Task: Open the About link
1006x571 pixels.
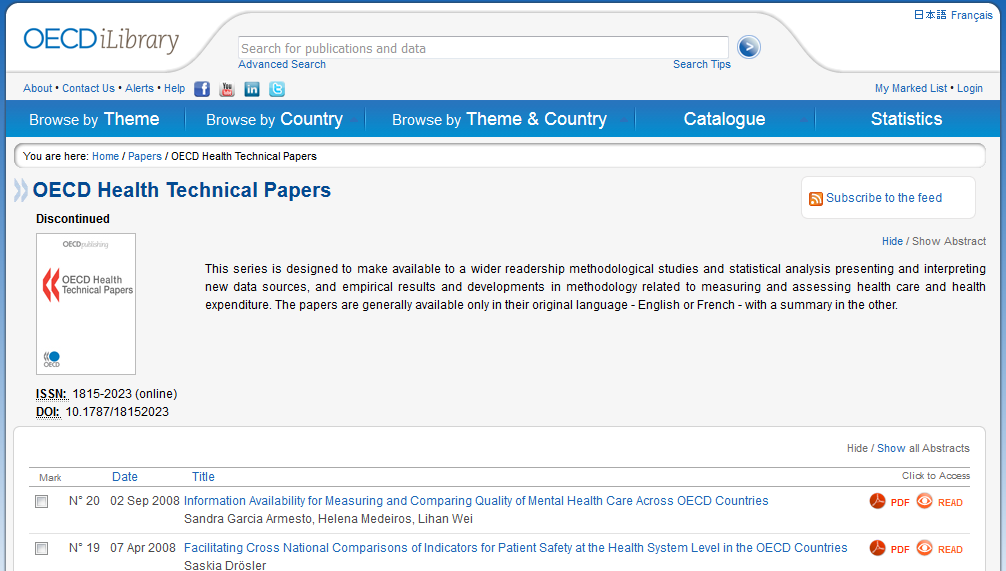Action: [38, 89]
